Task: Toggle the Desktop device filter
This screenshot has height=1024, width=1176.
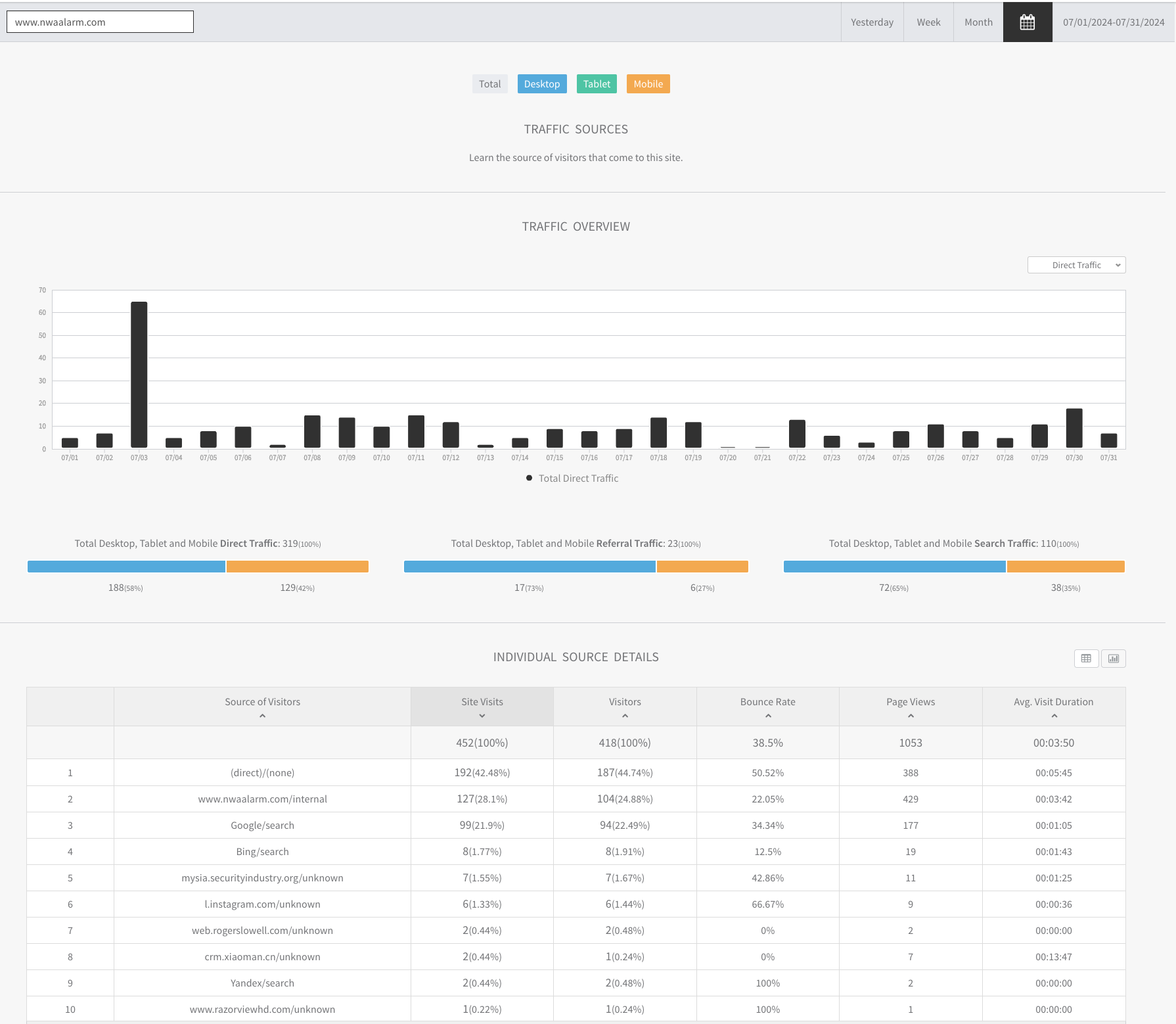Action: click(x=542, y=84)
